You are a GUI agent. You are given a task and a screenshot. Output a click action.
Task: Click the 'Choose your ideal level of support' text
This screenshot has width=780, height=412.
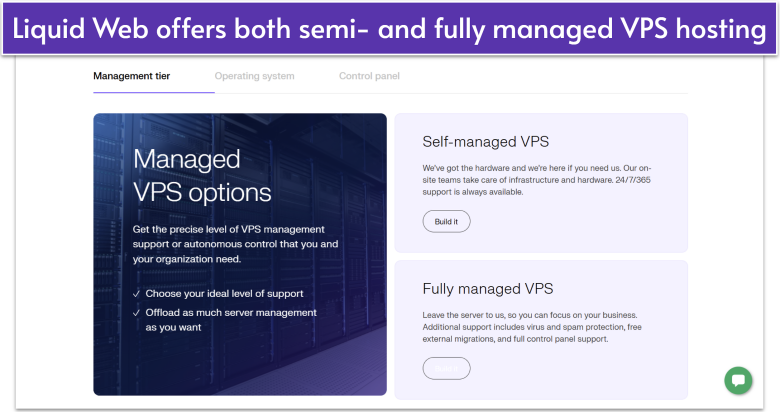pyautogui.click(x=224, y=294)
